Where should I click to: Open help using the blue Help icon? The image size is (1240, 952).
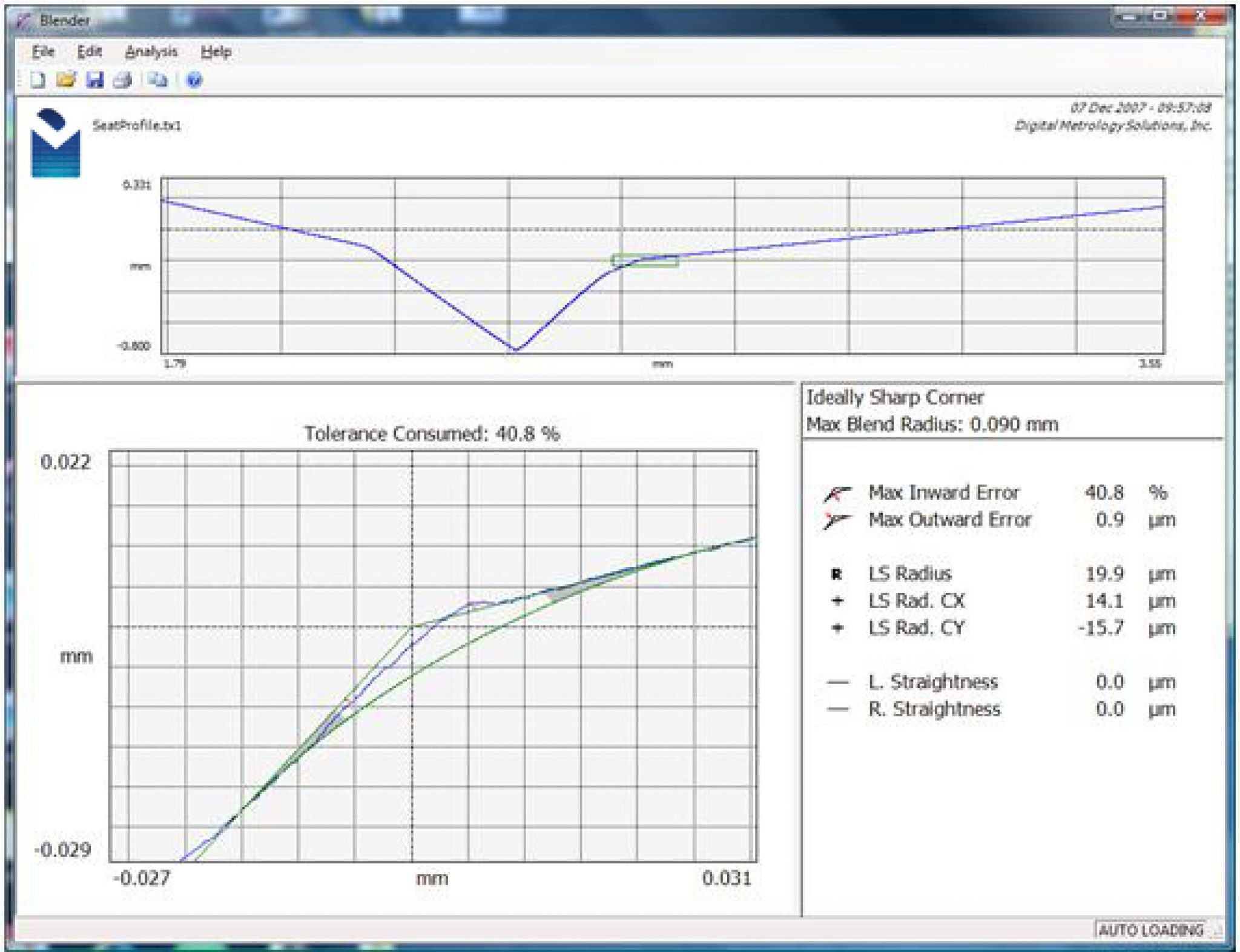tap(193, 79)
